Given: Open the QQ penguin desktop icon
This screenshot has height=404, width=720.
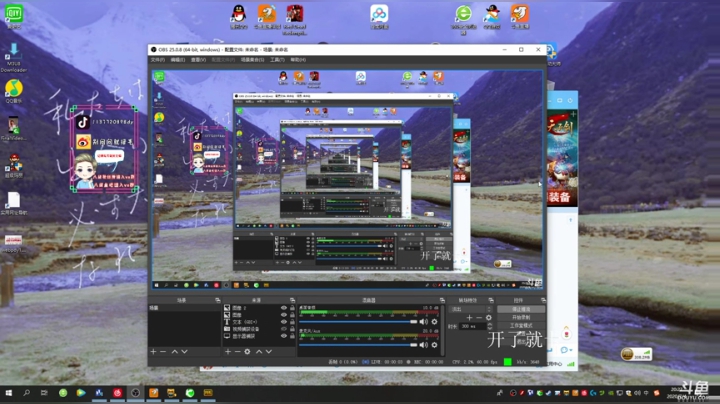Looking at the screenshot, I should pos(238,17).
